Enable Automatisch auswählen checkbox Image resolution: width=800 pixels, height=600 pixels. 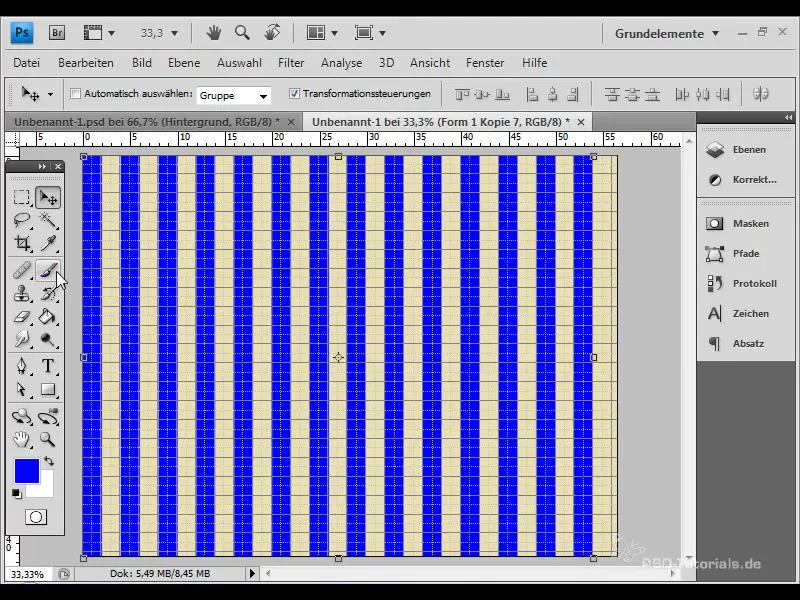[x=76, y=94]
